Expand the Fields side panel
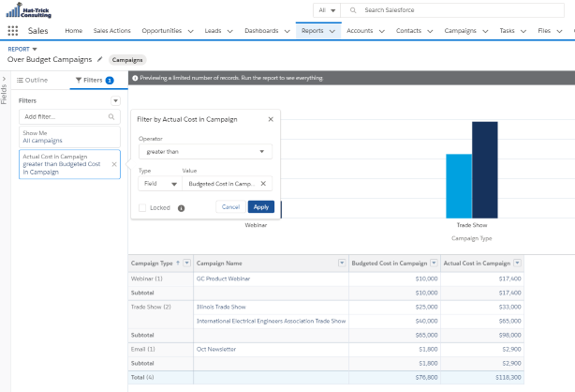This screenshot has height=392, width=575. coord(4,79)
